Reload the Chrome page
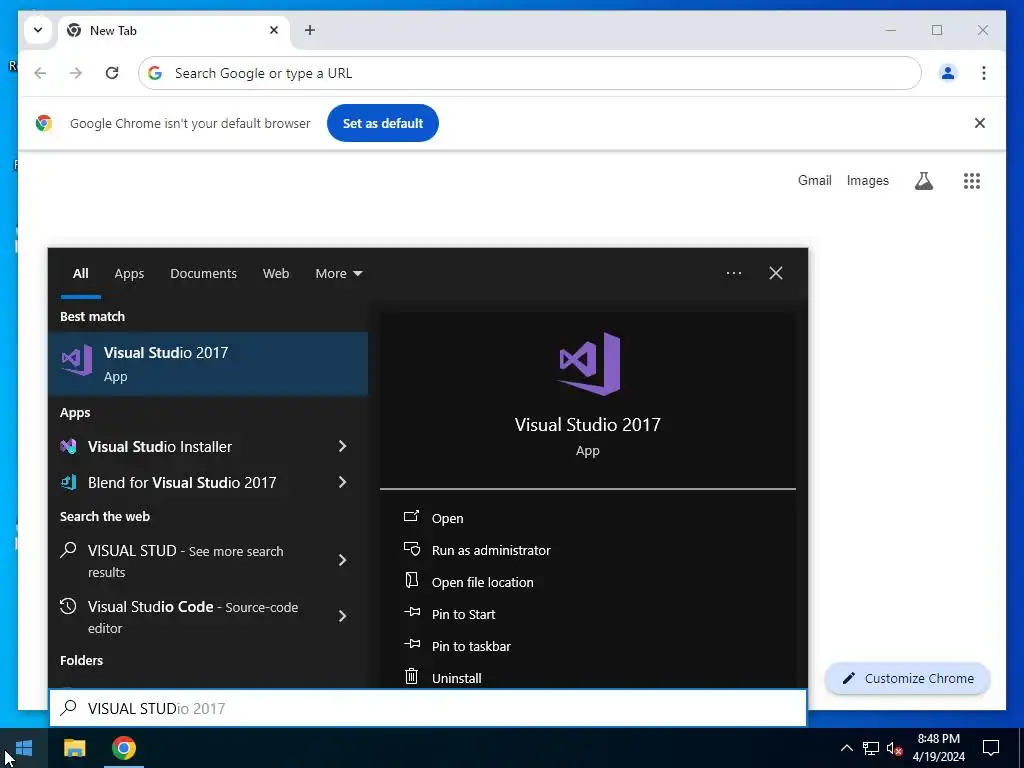Screen dimensions: 1024x768 pyautogui.click(x=112, y=73)
